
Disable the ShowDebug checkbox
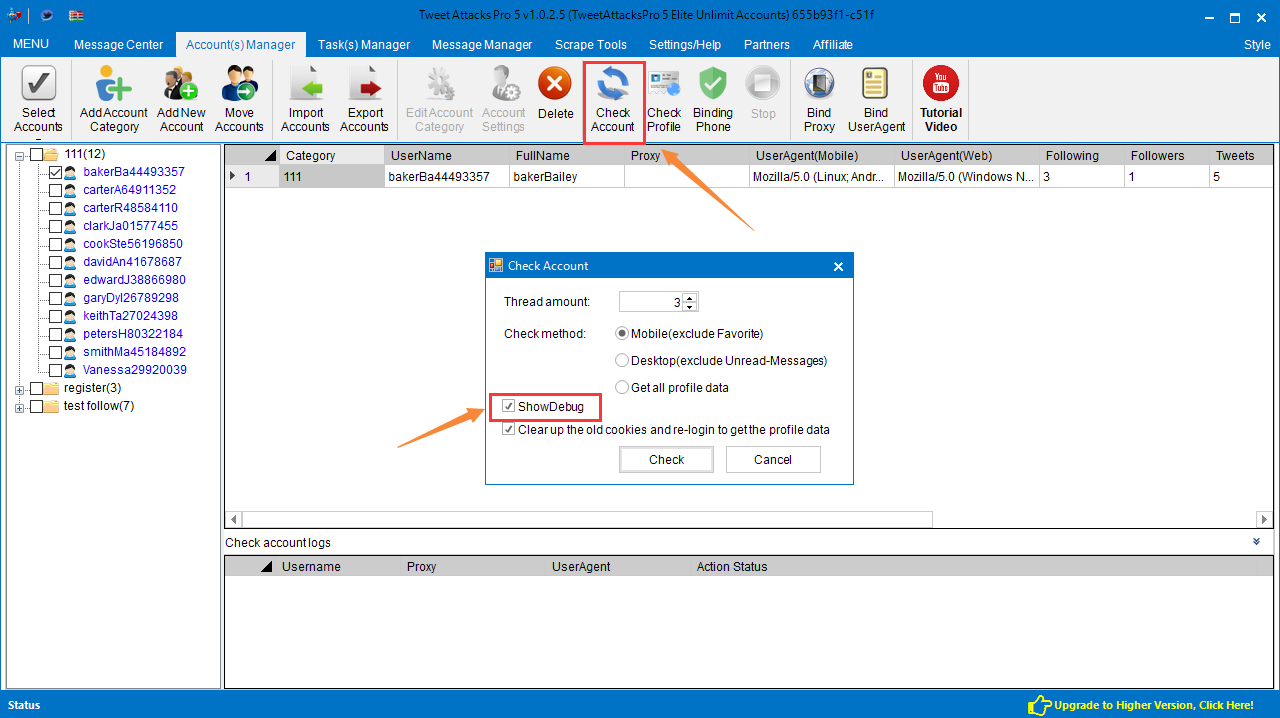click(x=509, y=406)
